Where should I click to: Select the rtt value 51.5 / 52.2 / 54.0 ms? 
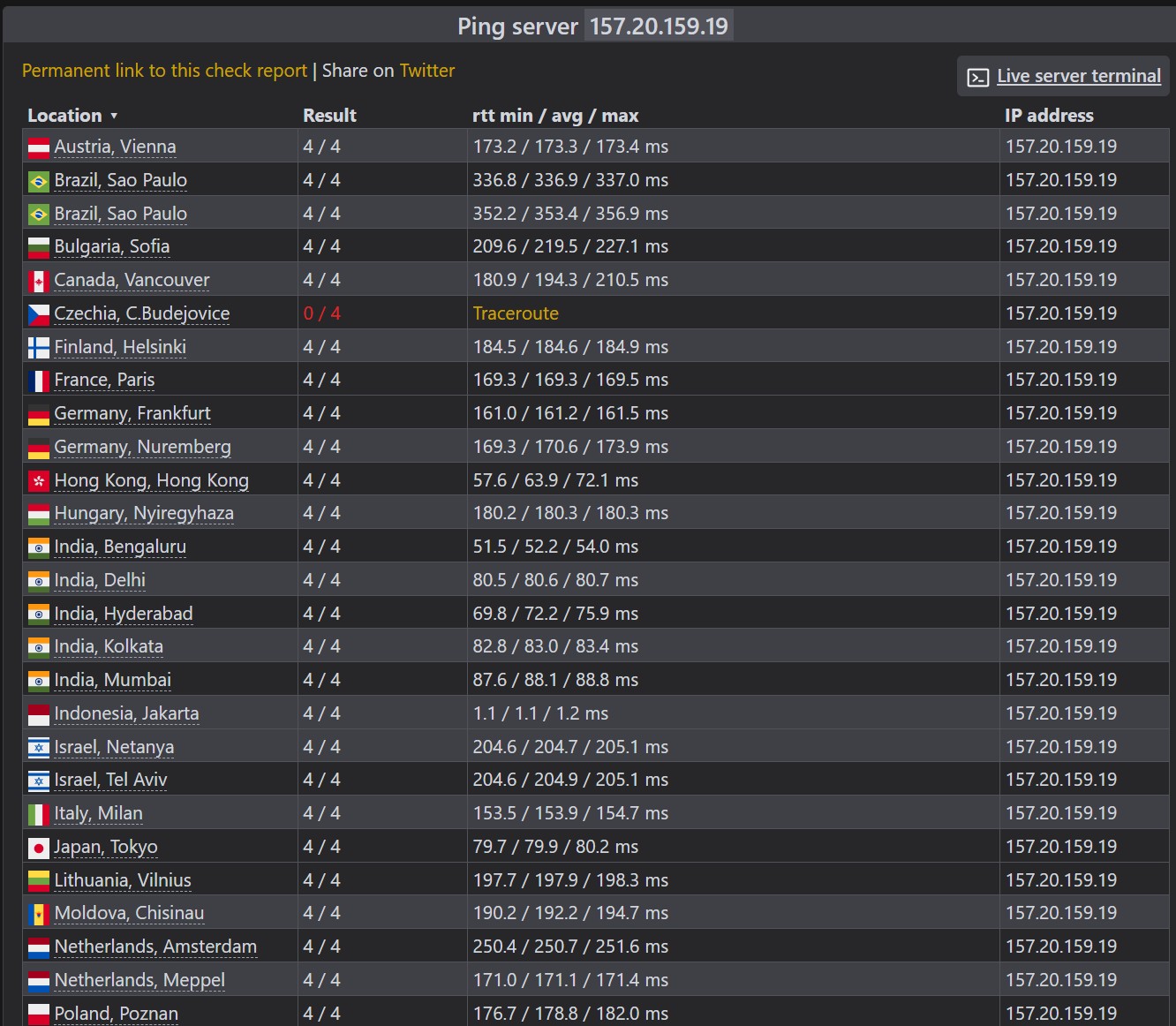[x=555, y=547]
